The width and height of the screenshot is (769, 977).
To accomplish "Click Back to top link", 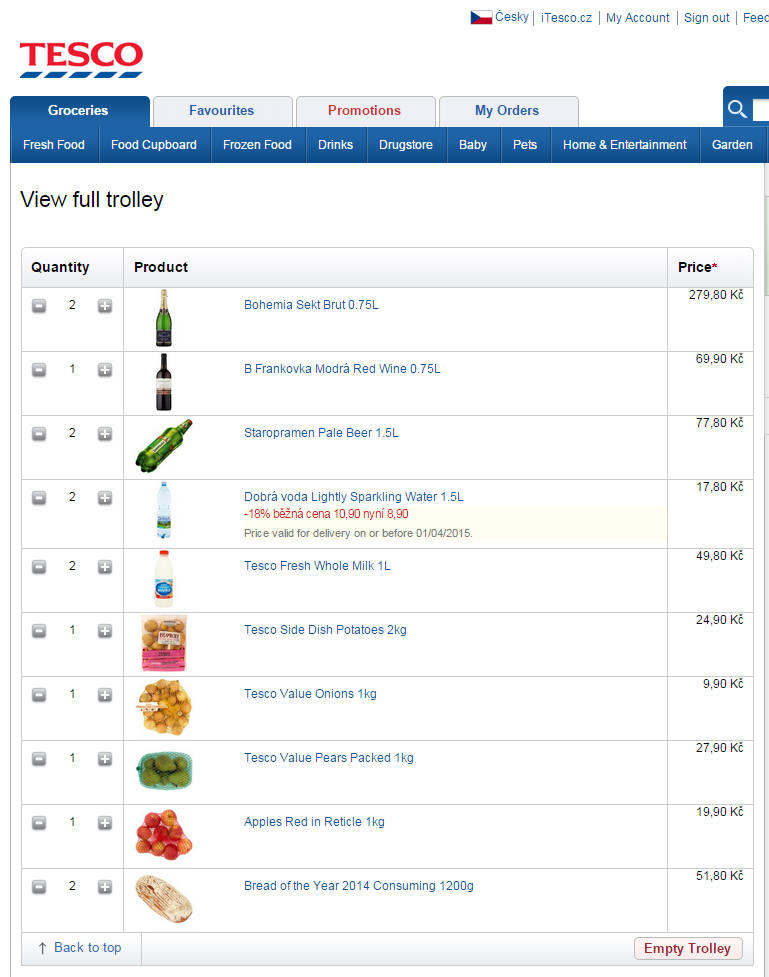I will (87, 948).
